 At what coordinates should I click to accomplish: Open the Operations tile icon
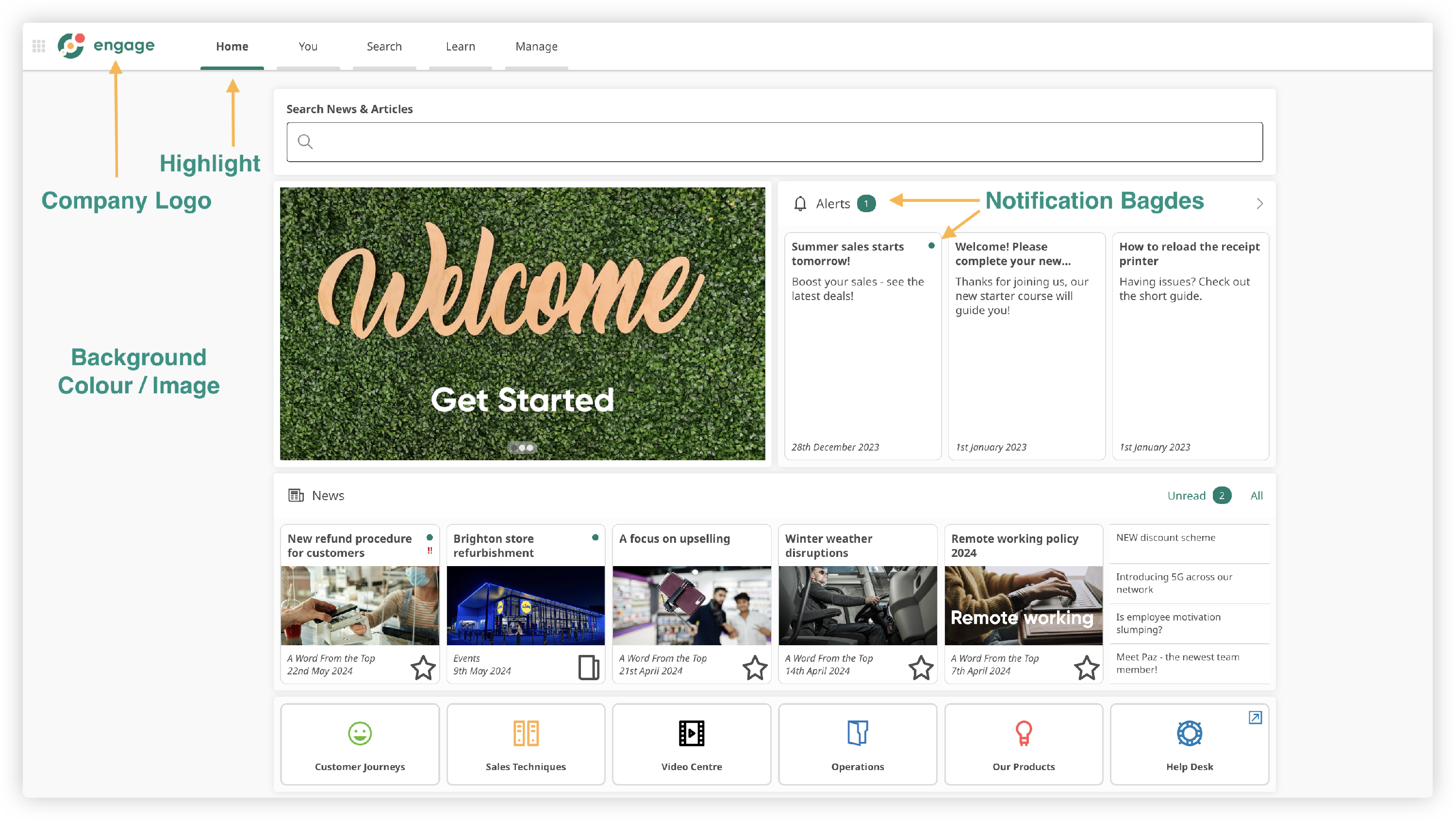click(x=858, y=734)
